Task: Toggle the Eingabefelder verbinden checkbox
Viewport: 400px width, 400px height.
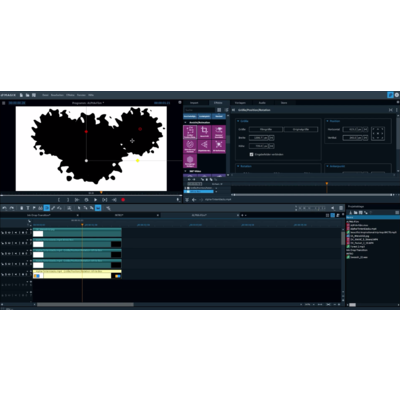Action: pos(252,154)
